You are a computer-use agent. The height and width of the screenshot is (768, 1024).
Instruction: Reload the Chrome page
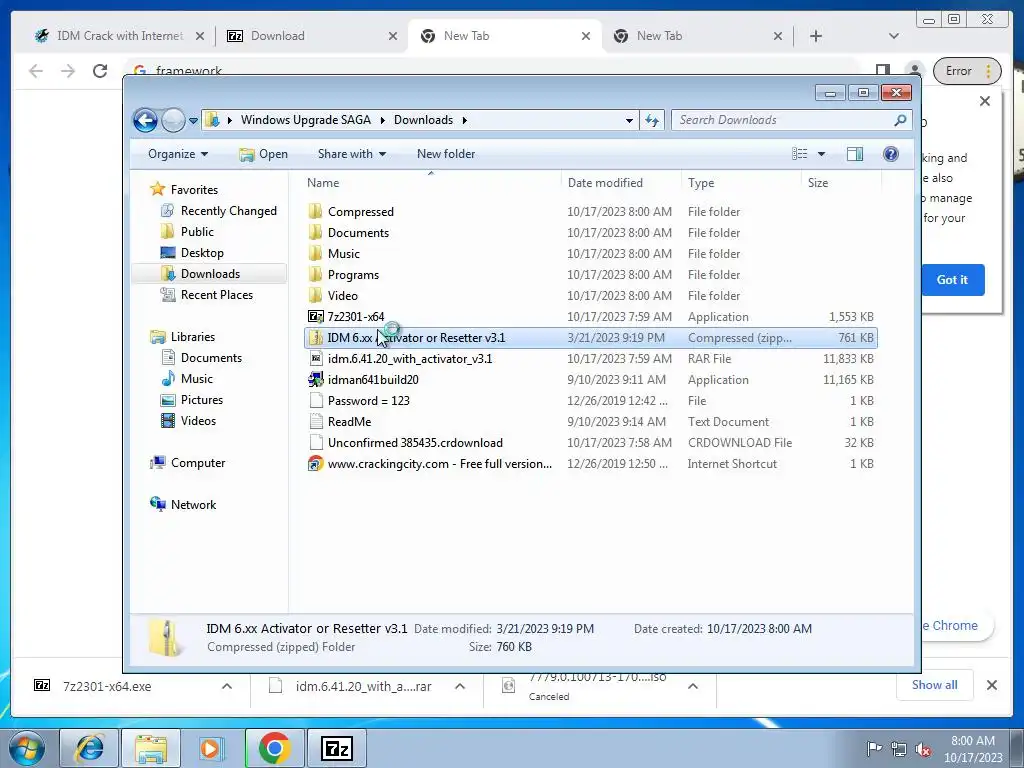click(x=100, y=71)
